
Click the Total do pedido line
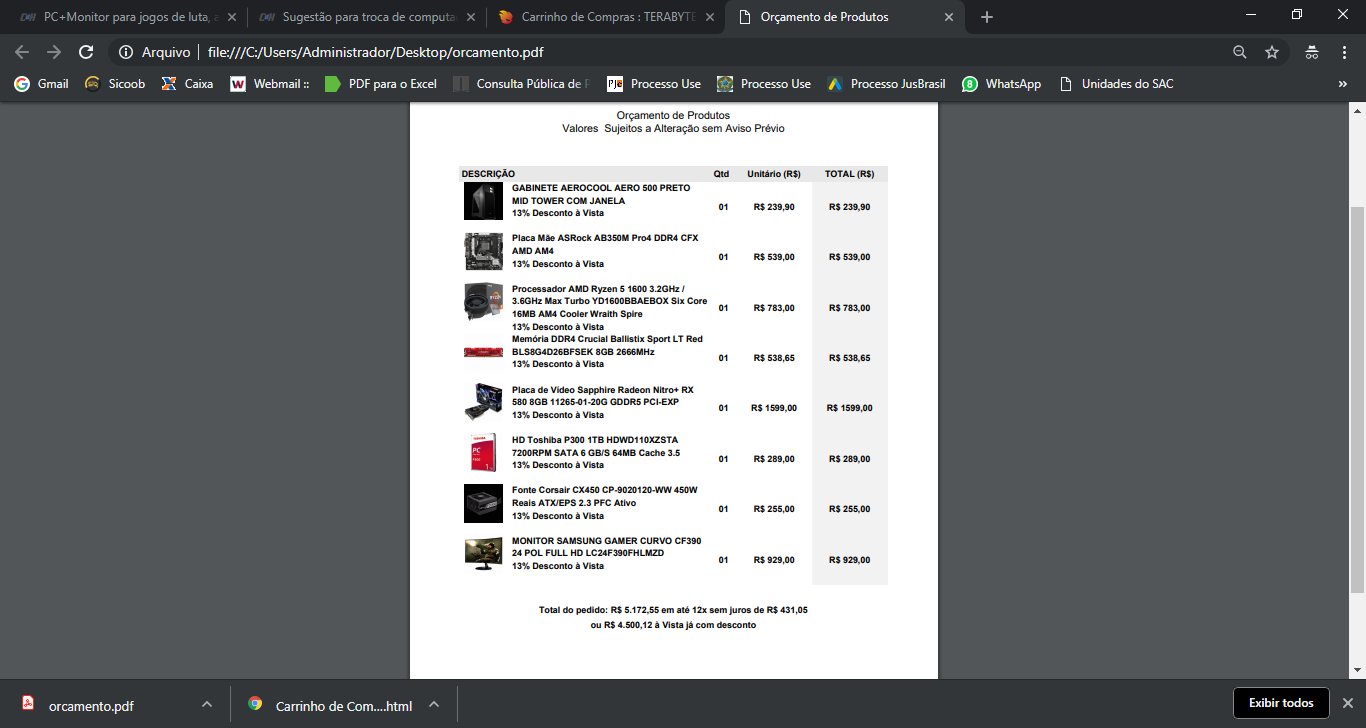click(x=673, y=609)
